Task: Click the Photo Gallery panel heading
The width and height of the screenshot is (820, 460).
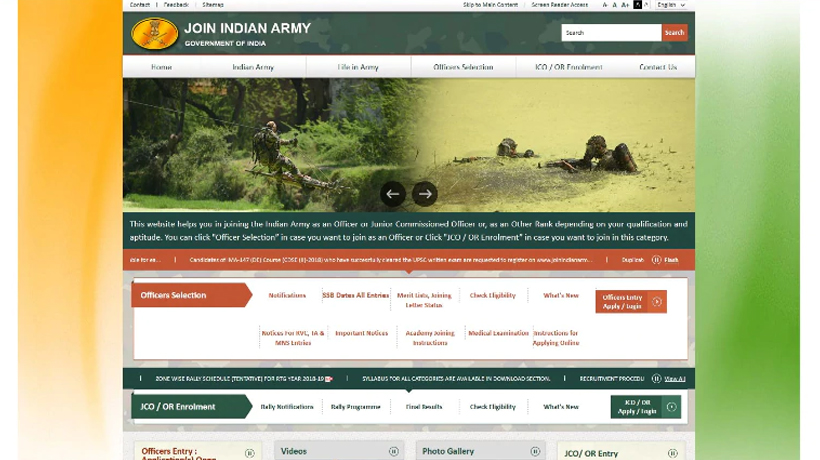Action: 448,451
